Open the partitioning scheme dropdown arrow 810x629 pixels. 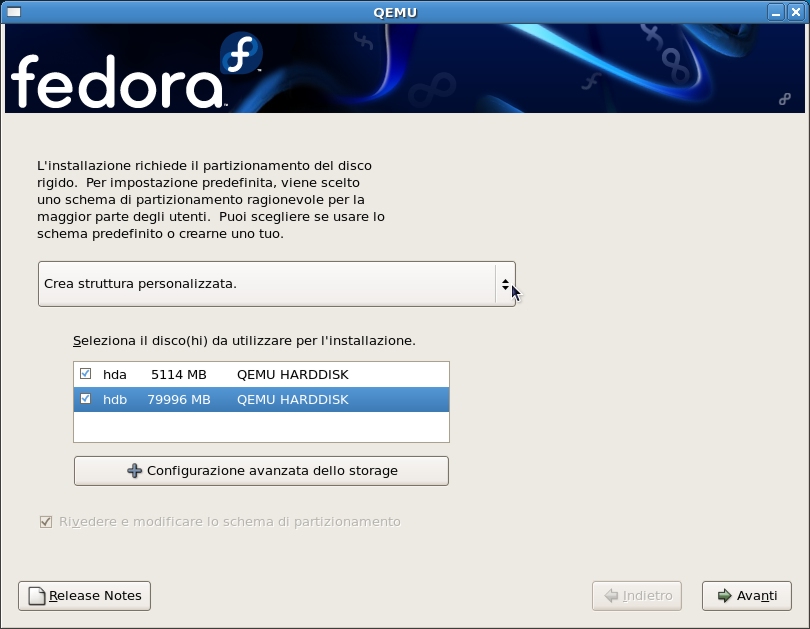tap(505, 284)
